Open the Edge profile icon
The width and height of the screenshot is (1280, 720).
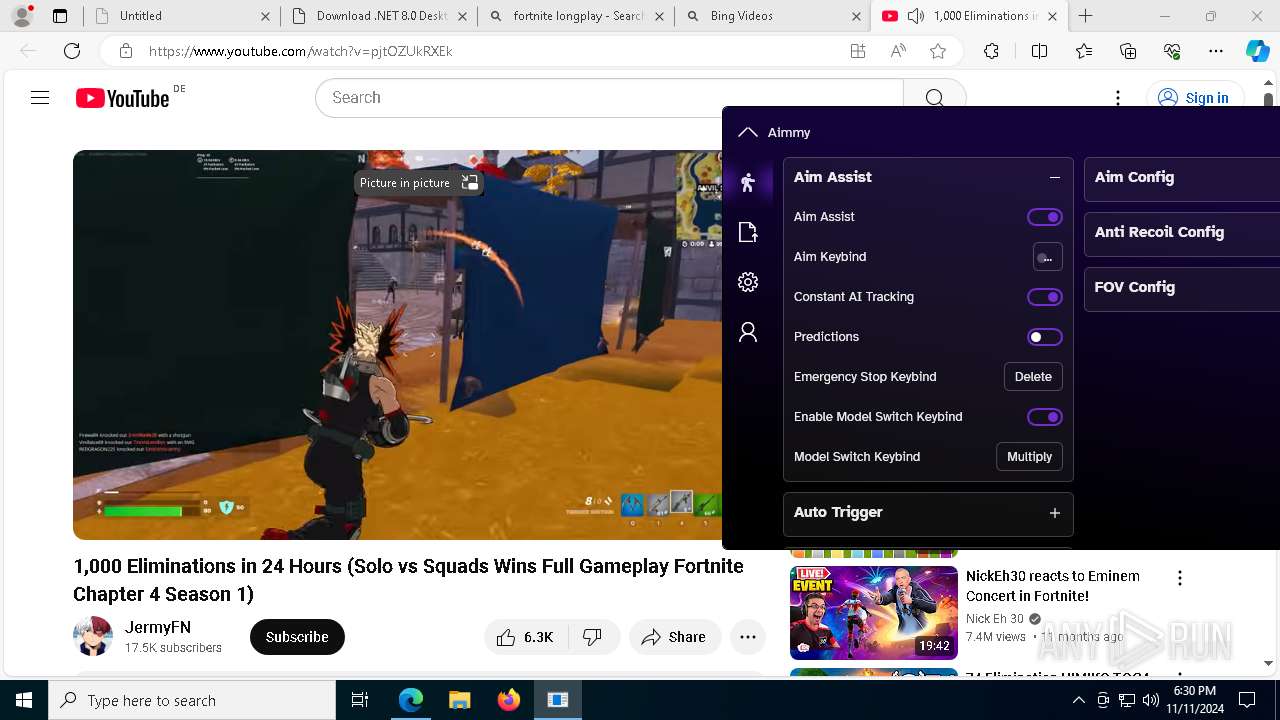pyautogui.click(x=22, y=16)
